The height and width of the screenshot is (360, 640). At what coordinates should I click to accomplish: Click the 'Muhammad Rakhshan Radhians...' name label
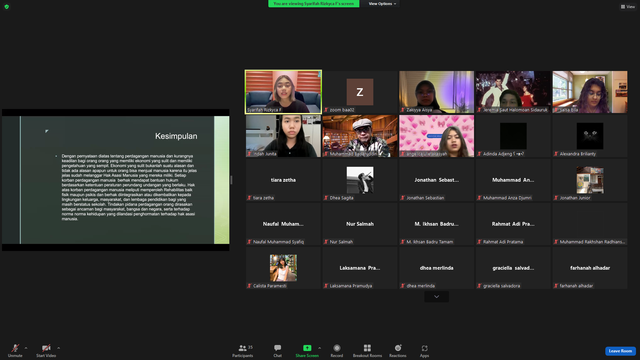point(592,242)
